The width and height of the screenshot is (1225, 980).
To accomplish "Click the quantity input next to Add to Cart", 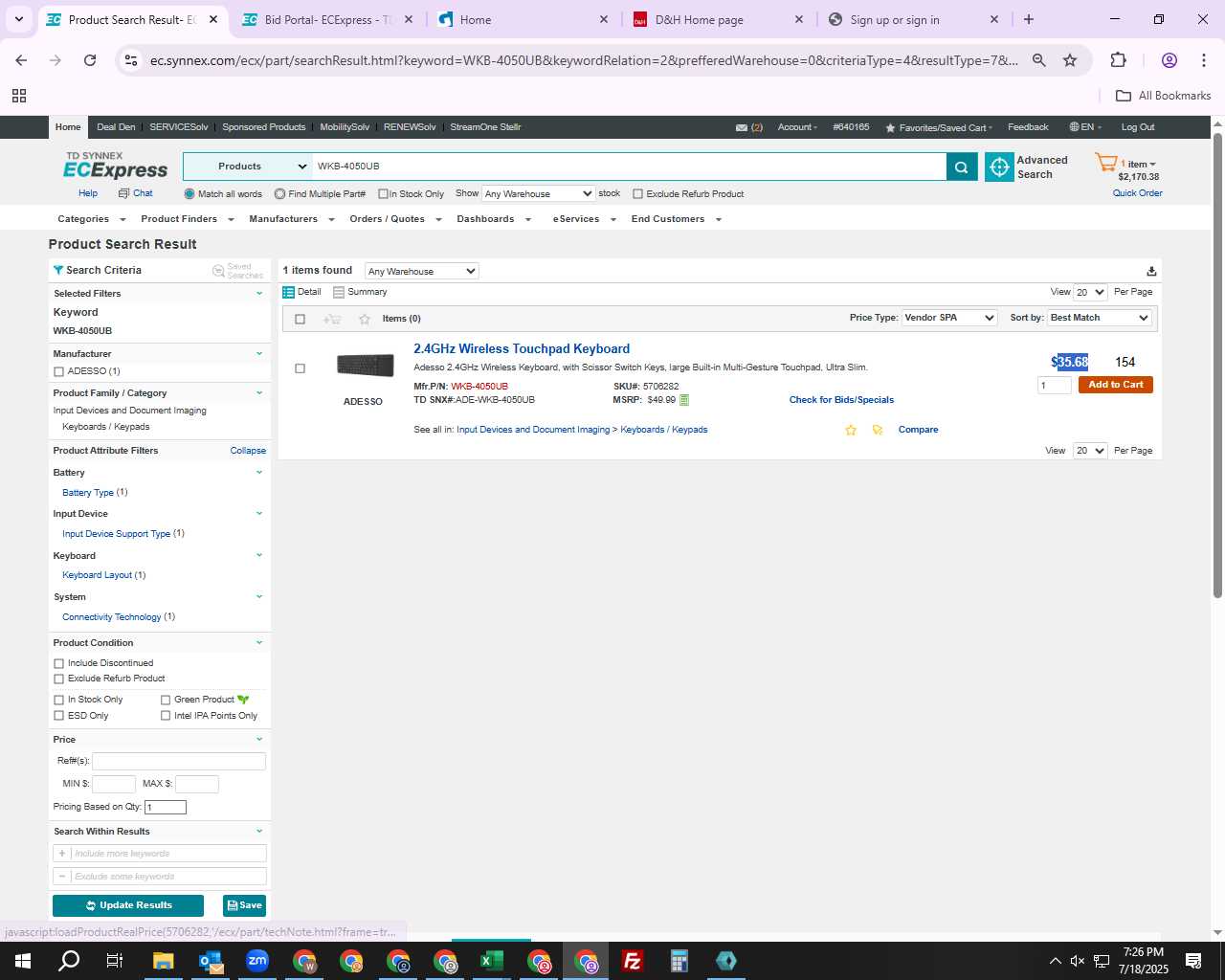I will (x=1054, y=386).
